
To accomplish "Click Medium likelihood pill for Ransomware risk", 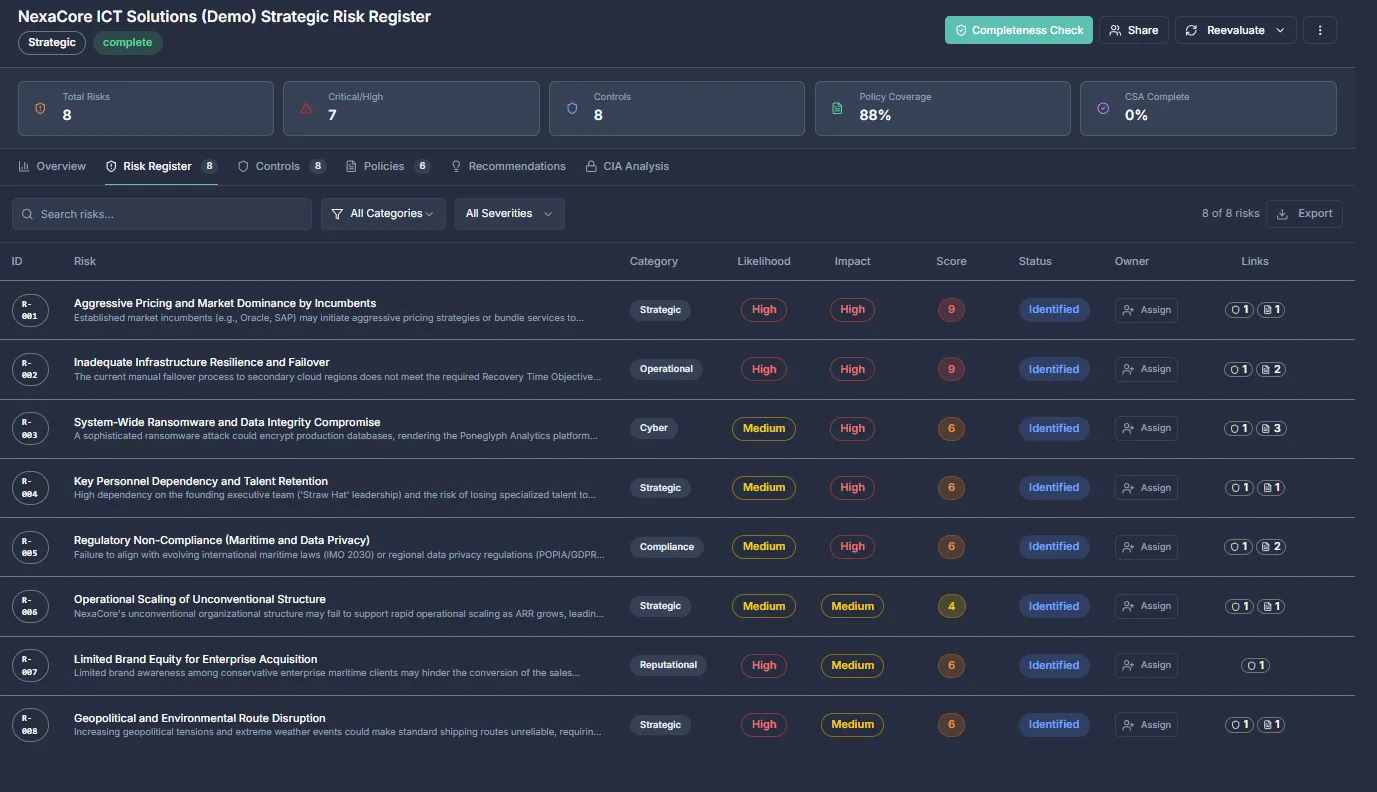I will [764, 428].
